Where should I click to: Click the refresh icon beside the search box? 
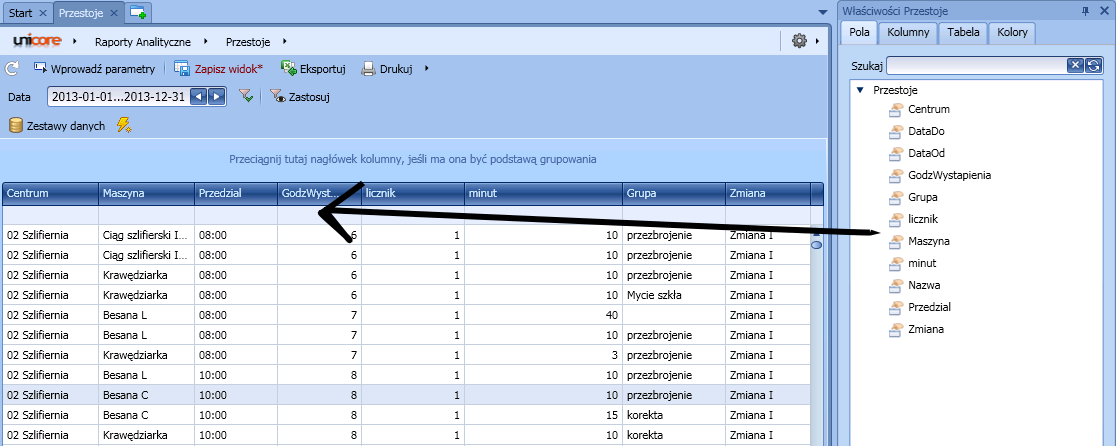1094,65
